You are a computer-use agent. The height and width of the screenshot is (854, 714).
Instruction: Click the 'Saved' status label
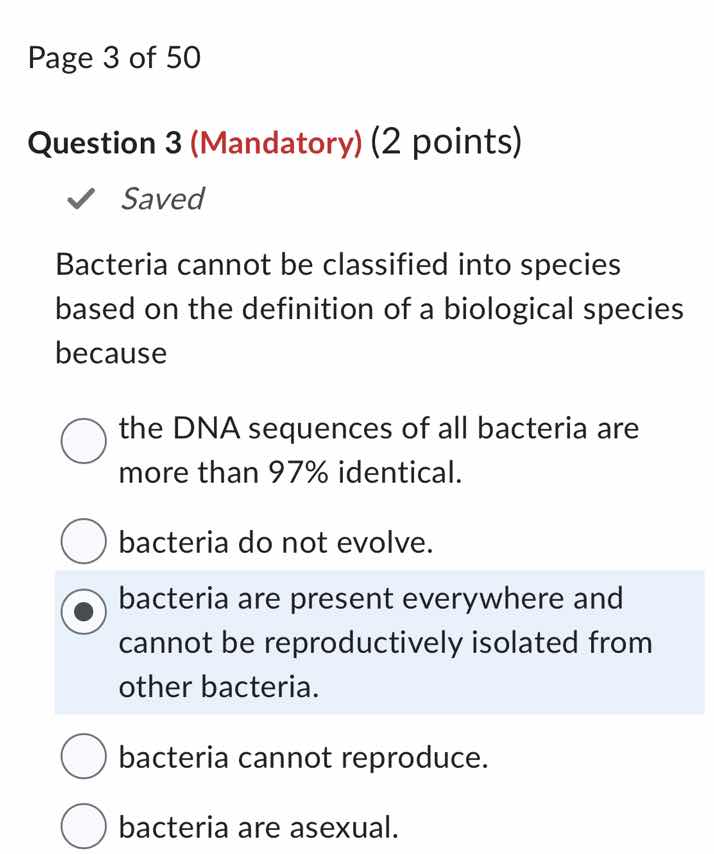click(x=162, y=199)
